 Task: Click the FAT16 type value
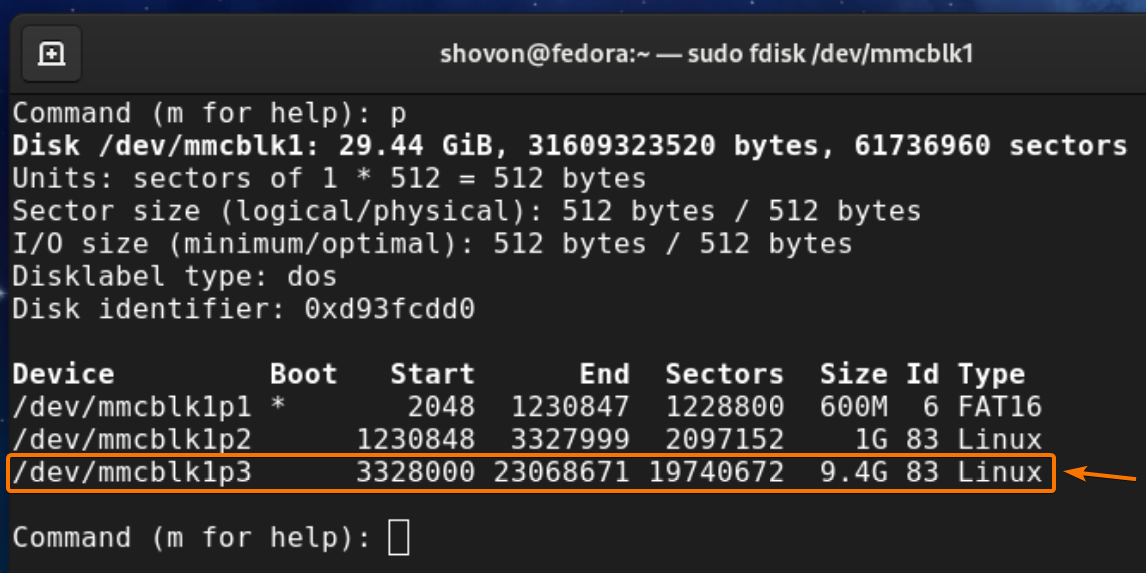999,407
